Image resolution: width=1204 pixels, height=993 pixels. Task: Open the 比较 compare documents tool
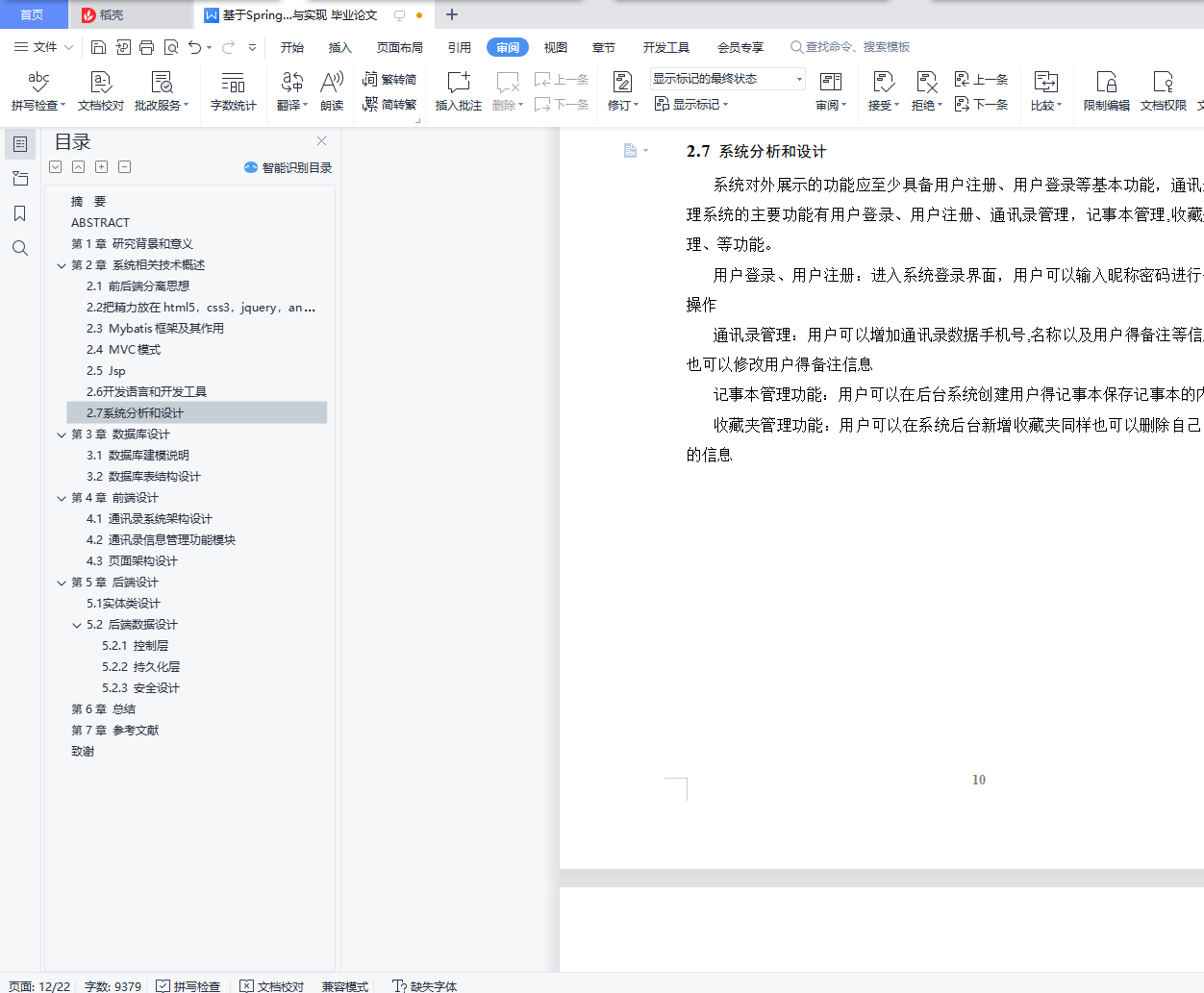tap(1046, 91)
